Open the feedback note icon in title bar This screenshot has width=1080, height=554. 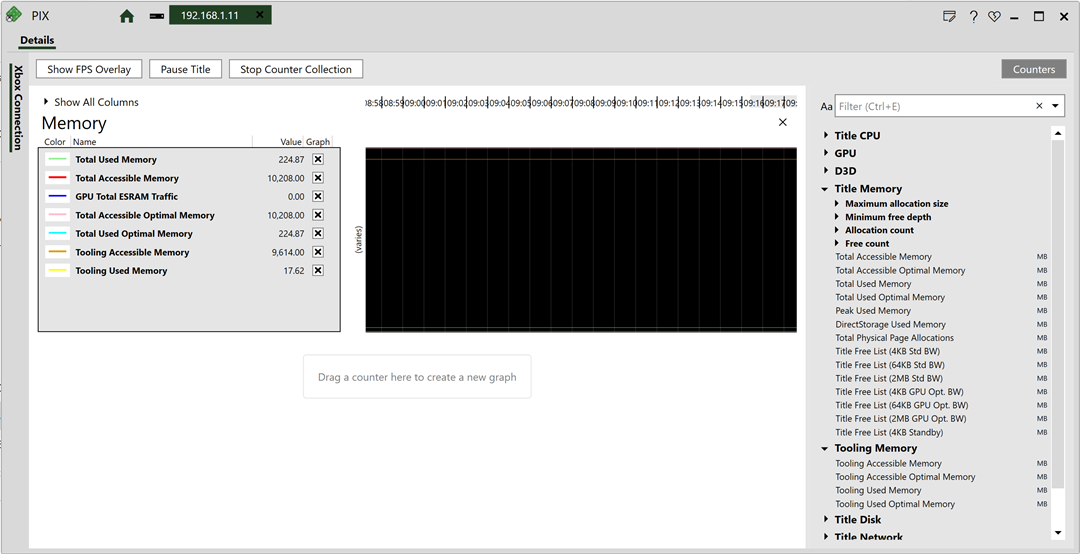click(x=950, y=17)
